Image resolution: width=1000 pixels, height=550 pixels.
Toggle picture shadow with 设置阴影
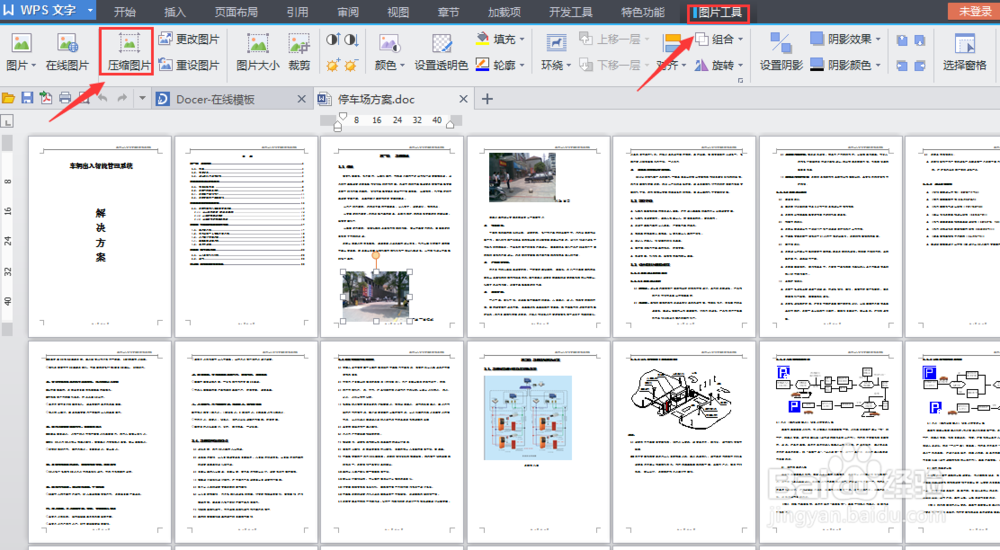point(781,52)
